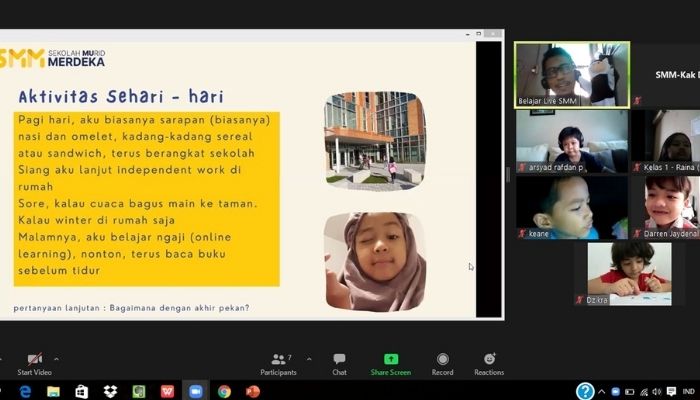700x400 pixels.
Task: Expand video options arrow beside Start Video
Action: click(56, 358)
